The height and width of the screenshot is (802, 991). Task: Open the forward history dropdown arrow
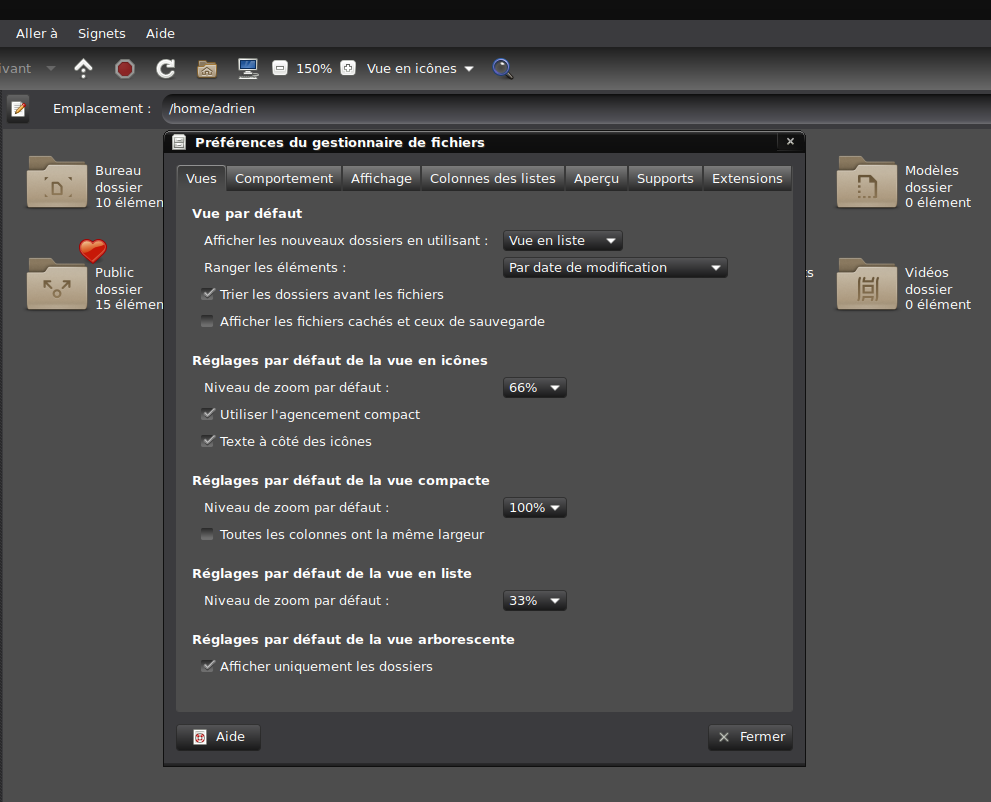tap(51, 68)
